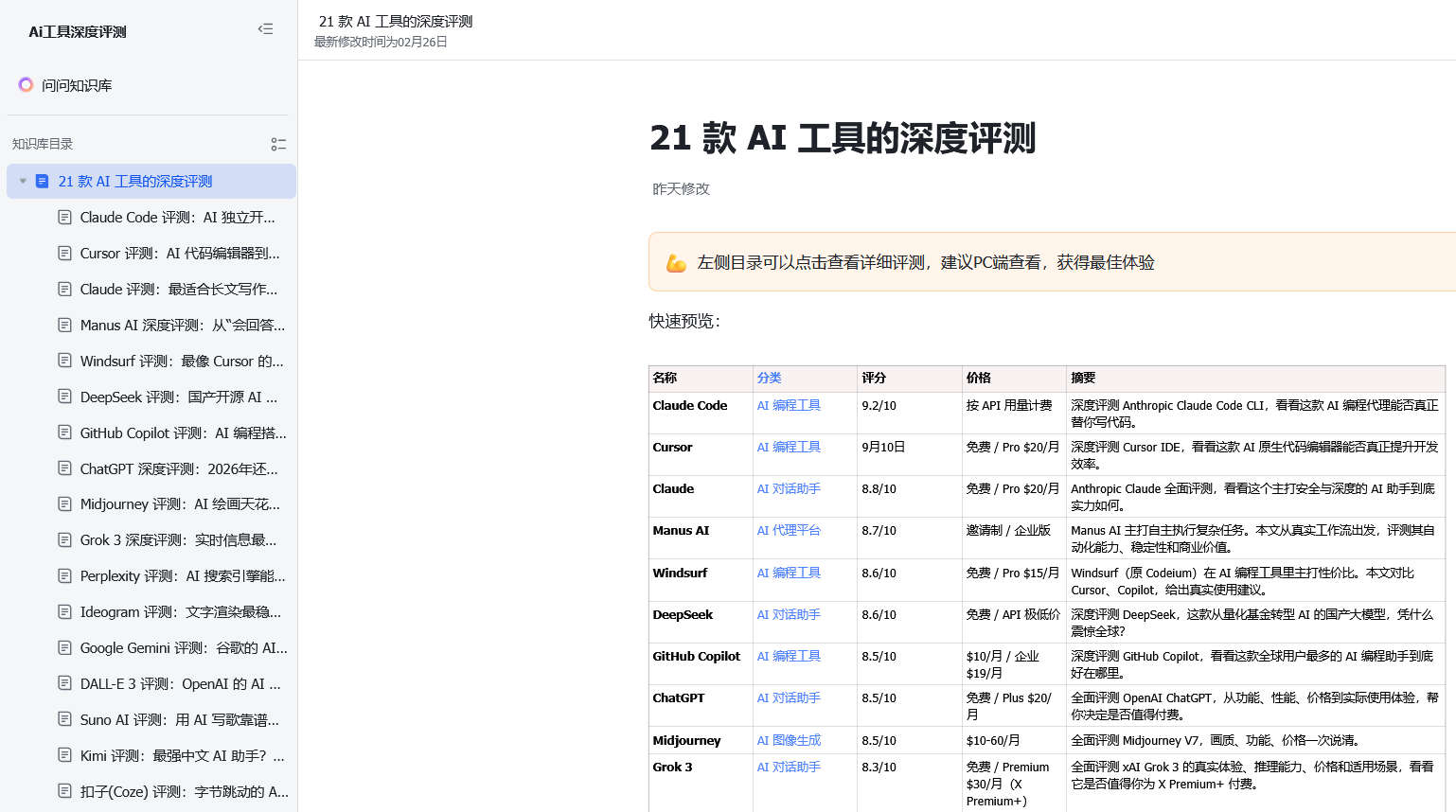Screen dimensions: 1456x812
Task: Click the document icon beside Claude Code 评测
Action: tap(64, 218)
